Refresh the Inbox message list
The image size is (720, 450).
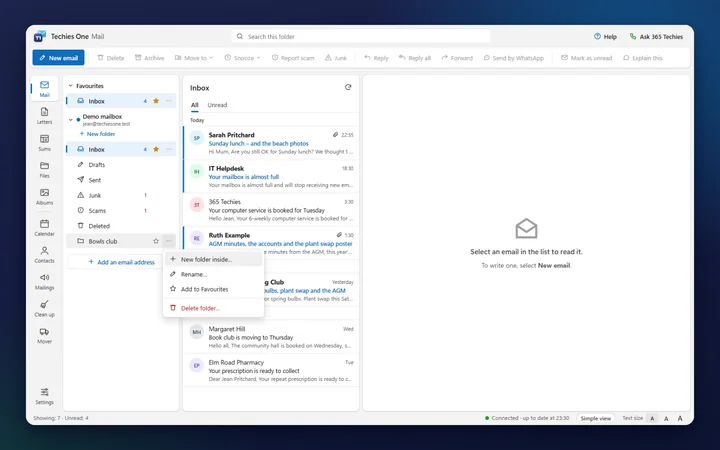348,87
